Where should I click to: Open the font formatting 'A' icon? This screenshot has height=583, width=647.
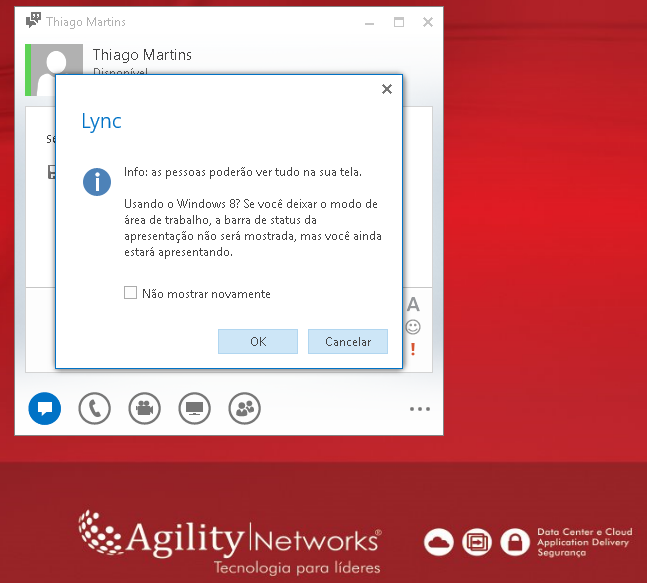(413, 305)
